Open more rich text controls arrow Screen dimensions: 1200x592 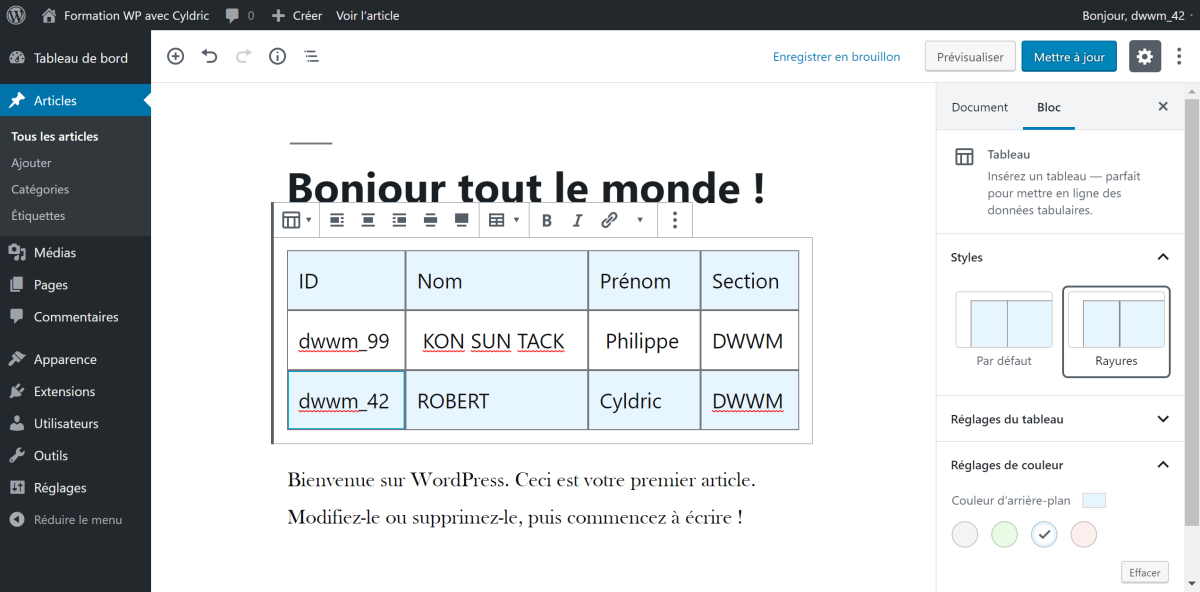[640, 220]
